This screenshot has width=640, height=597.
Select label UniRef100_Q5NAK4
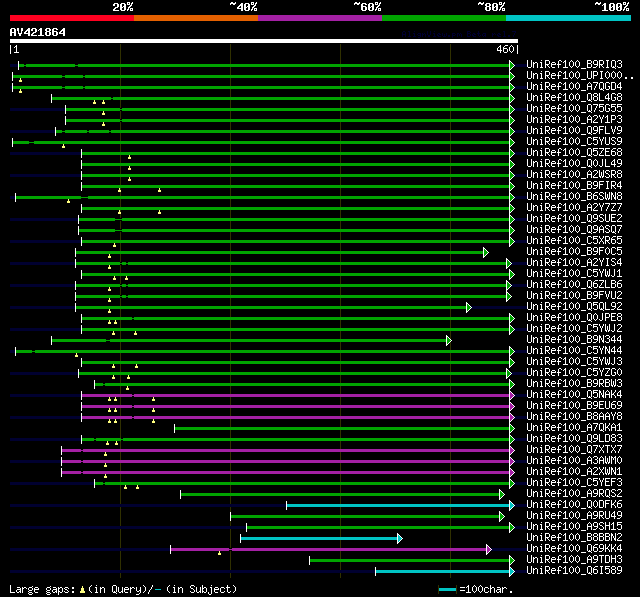(x=574, y=395)
